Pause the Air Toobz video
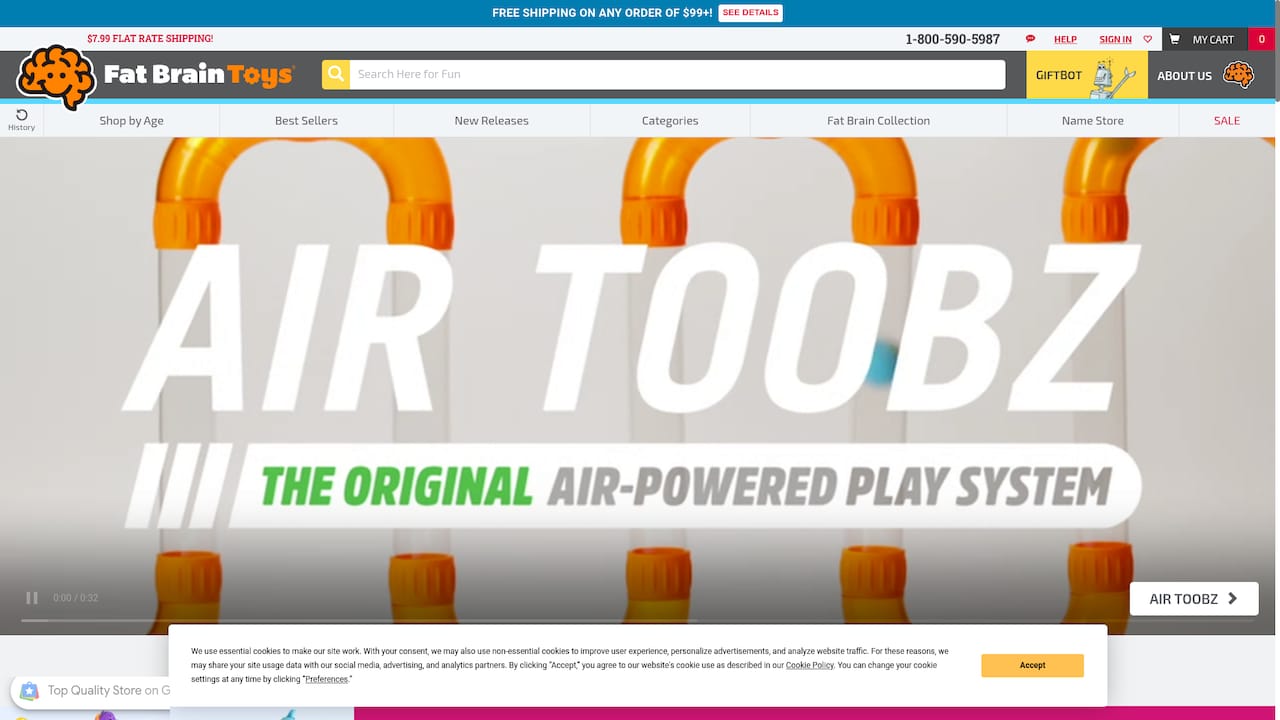Viewport: 1280px width, 720px height. (x=31, y=597)
